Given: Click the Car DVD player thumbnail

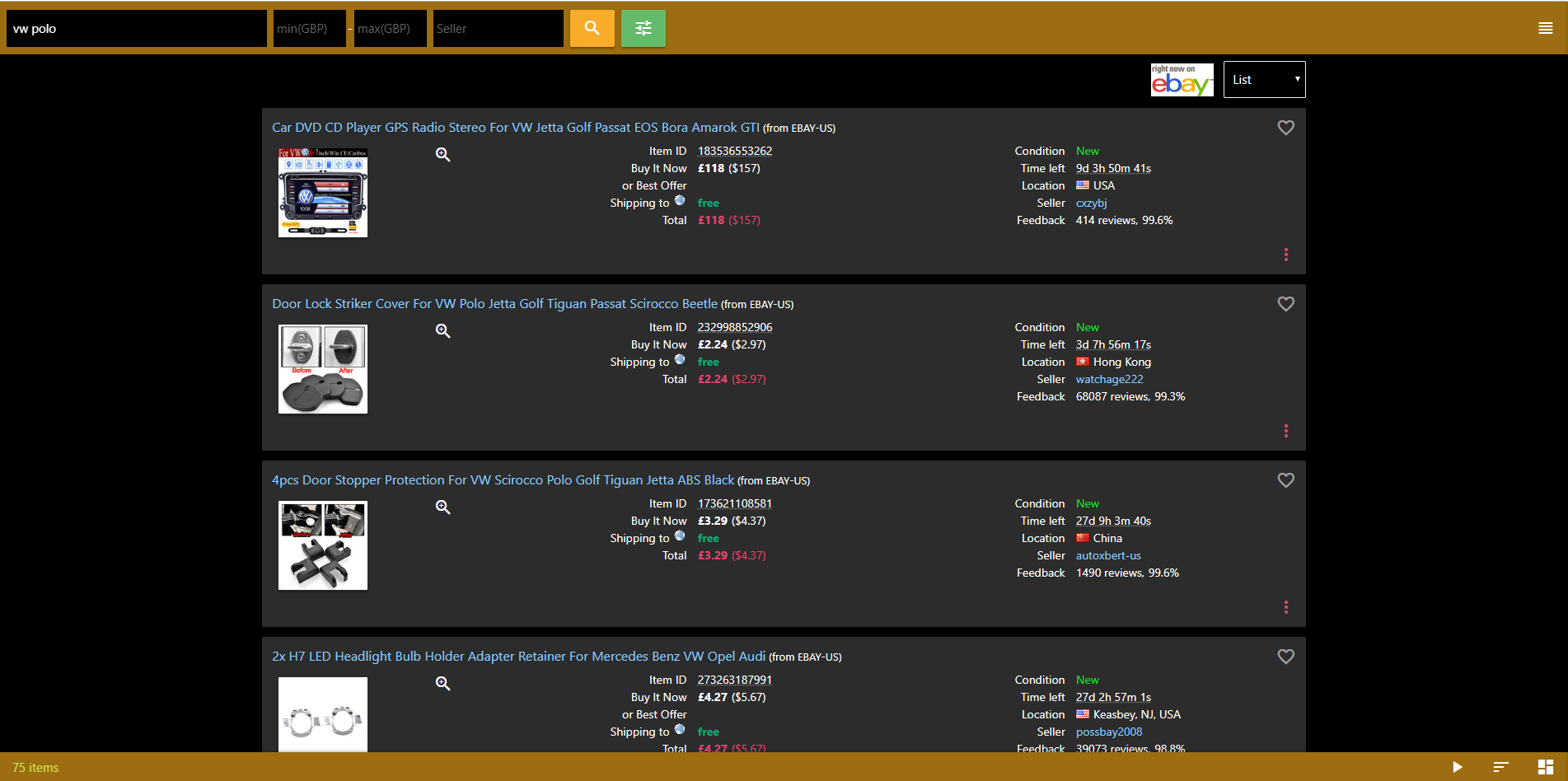Looking at the screenshot, I should 323,193.
